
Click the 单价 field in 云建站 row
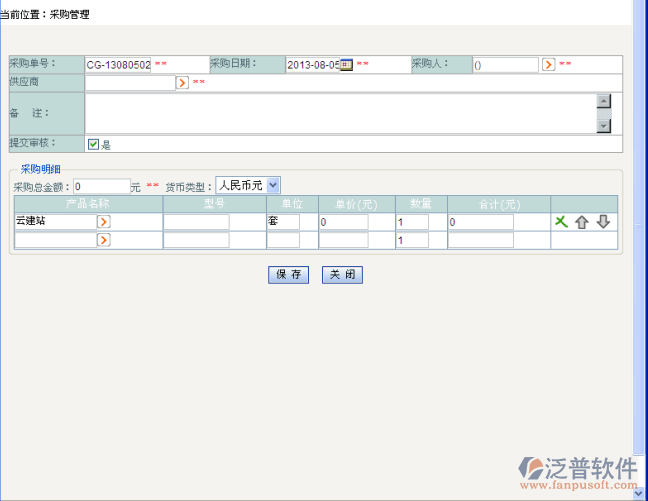[x=343, y=222]
